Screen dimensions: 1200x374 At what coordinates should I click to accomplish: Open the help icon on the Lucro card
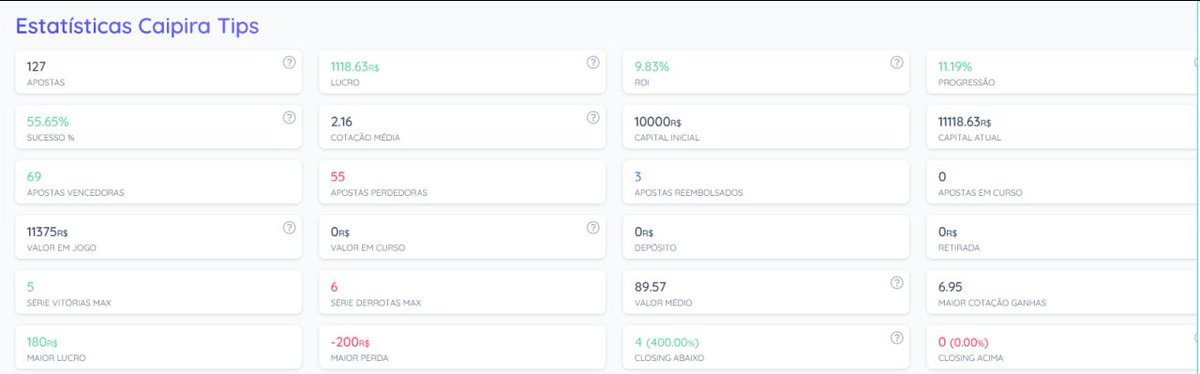[x=592, y=62]
